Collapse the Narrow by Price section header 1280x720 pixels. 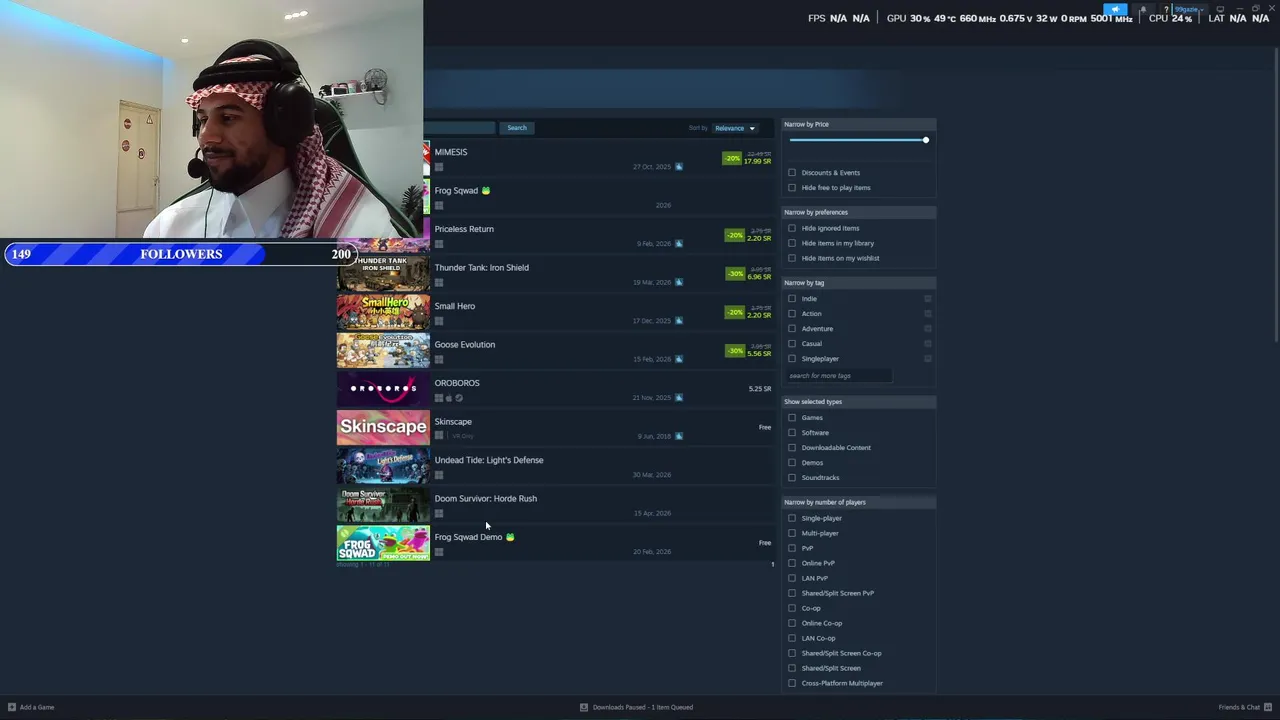pos(858,124)
